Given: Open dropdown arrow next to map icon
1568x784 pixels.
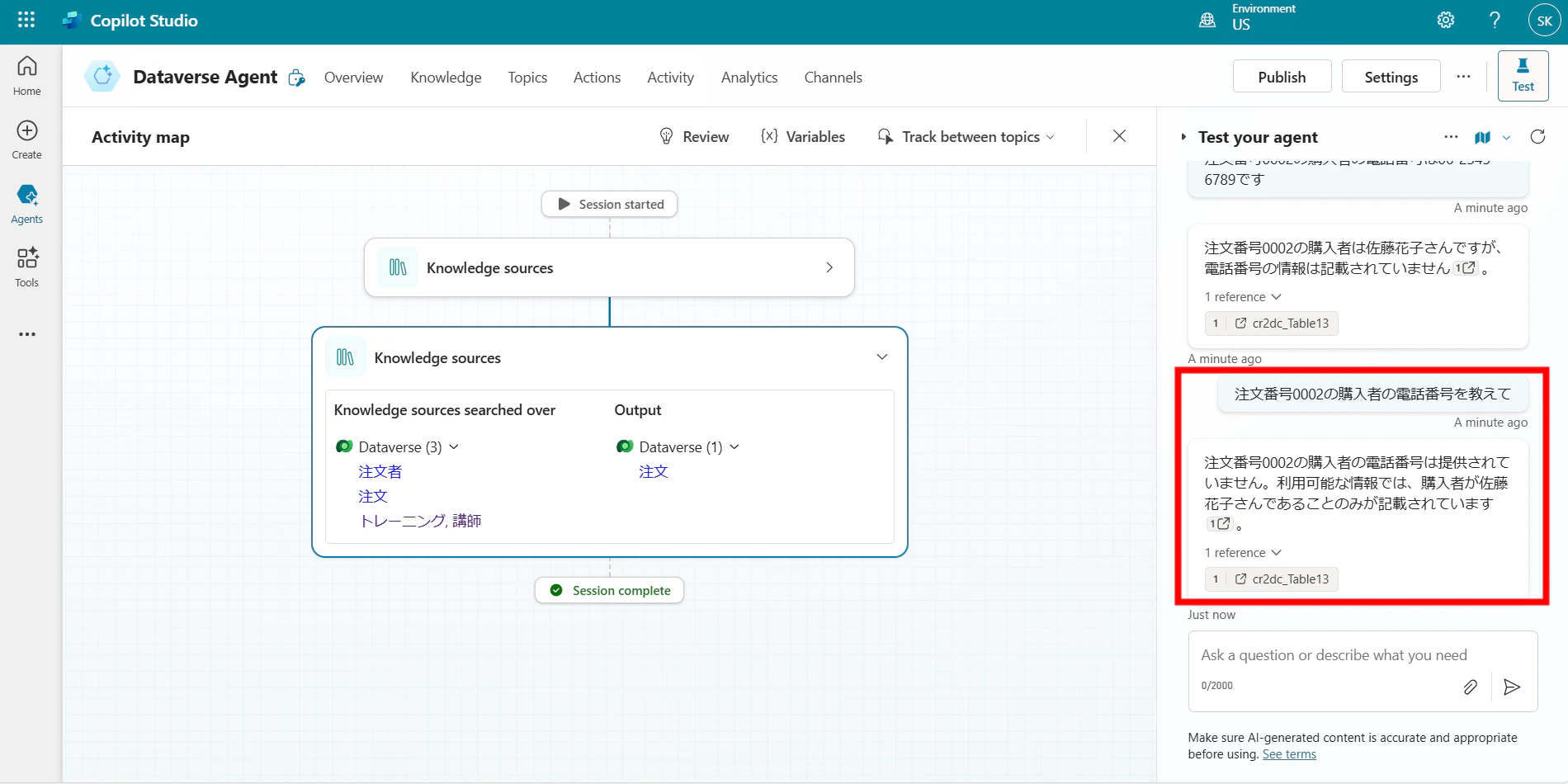Looking at the screenshot, I should (x=1506, y=138).
